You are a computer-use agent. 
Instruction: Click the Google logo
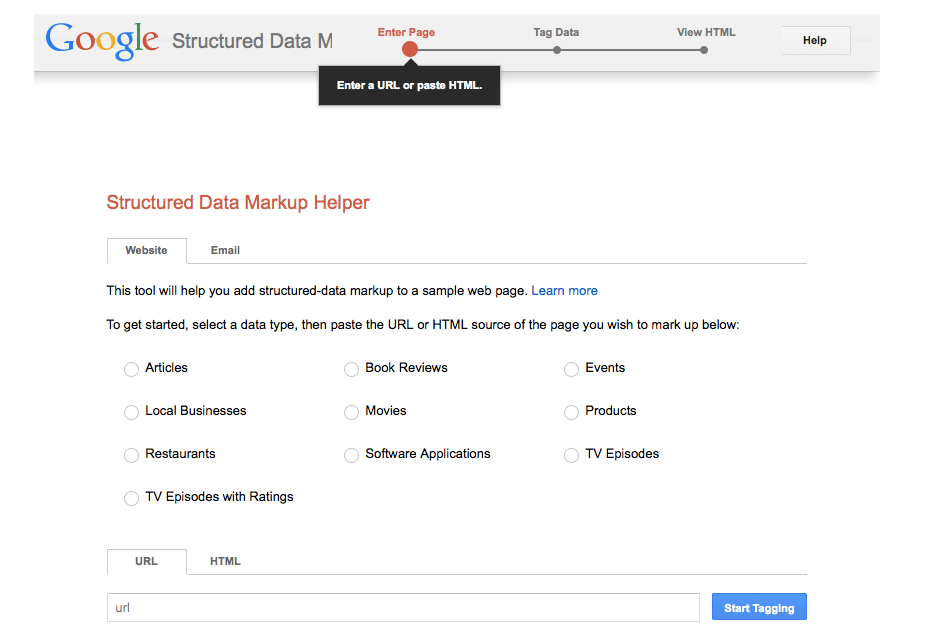tap(102, 41)
